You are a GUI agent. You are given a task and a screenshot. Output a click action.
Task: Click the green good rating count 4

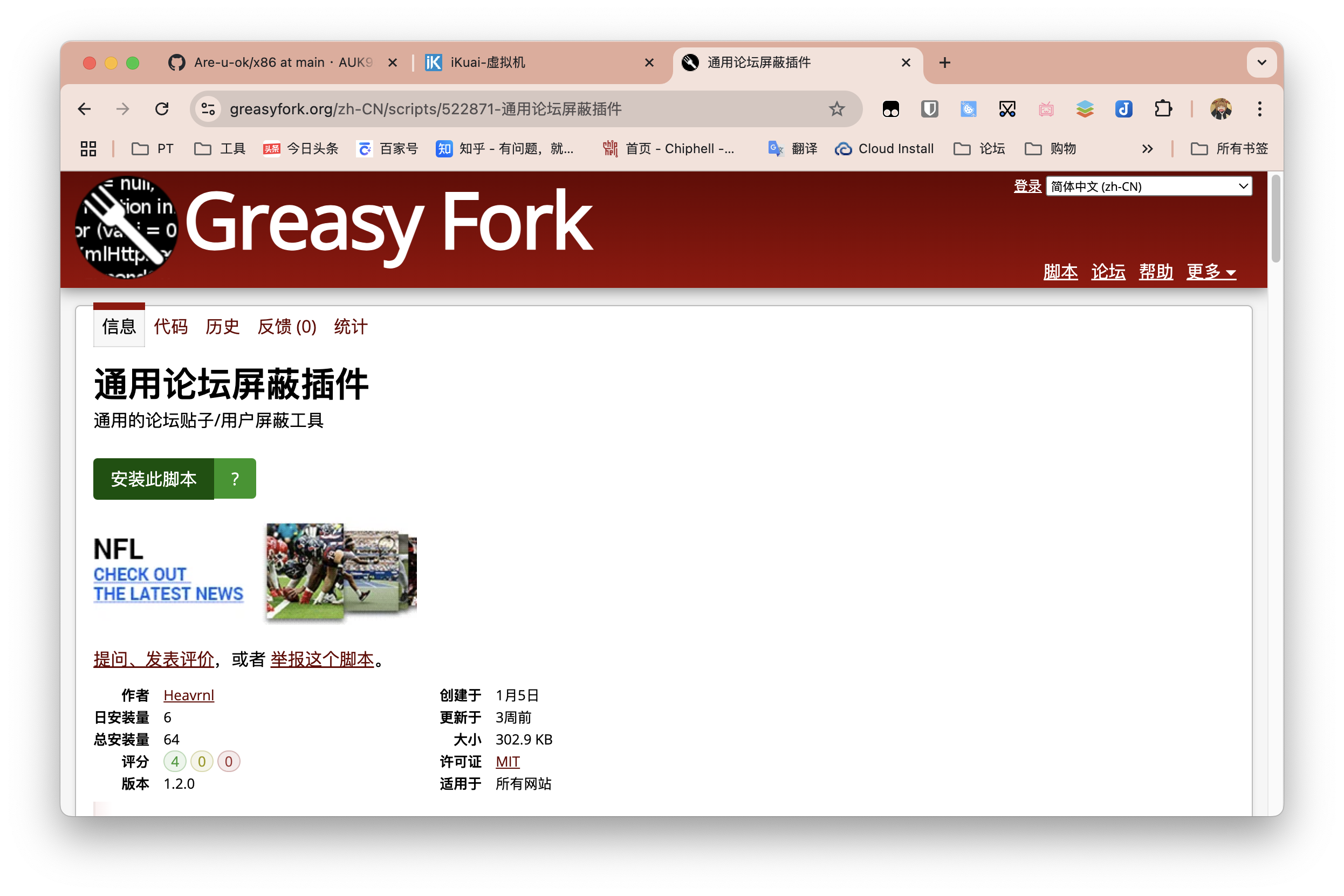[175, 761]
